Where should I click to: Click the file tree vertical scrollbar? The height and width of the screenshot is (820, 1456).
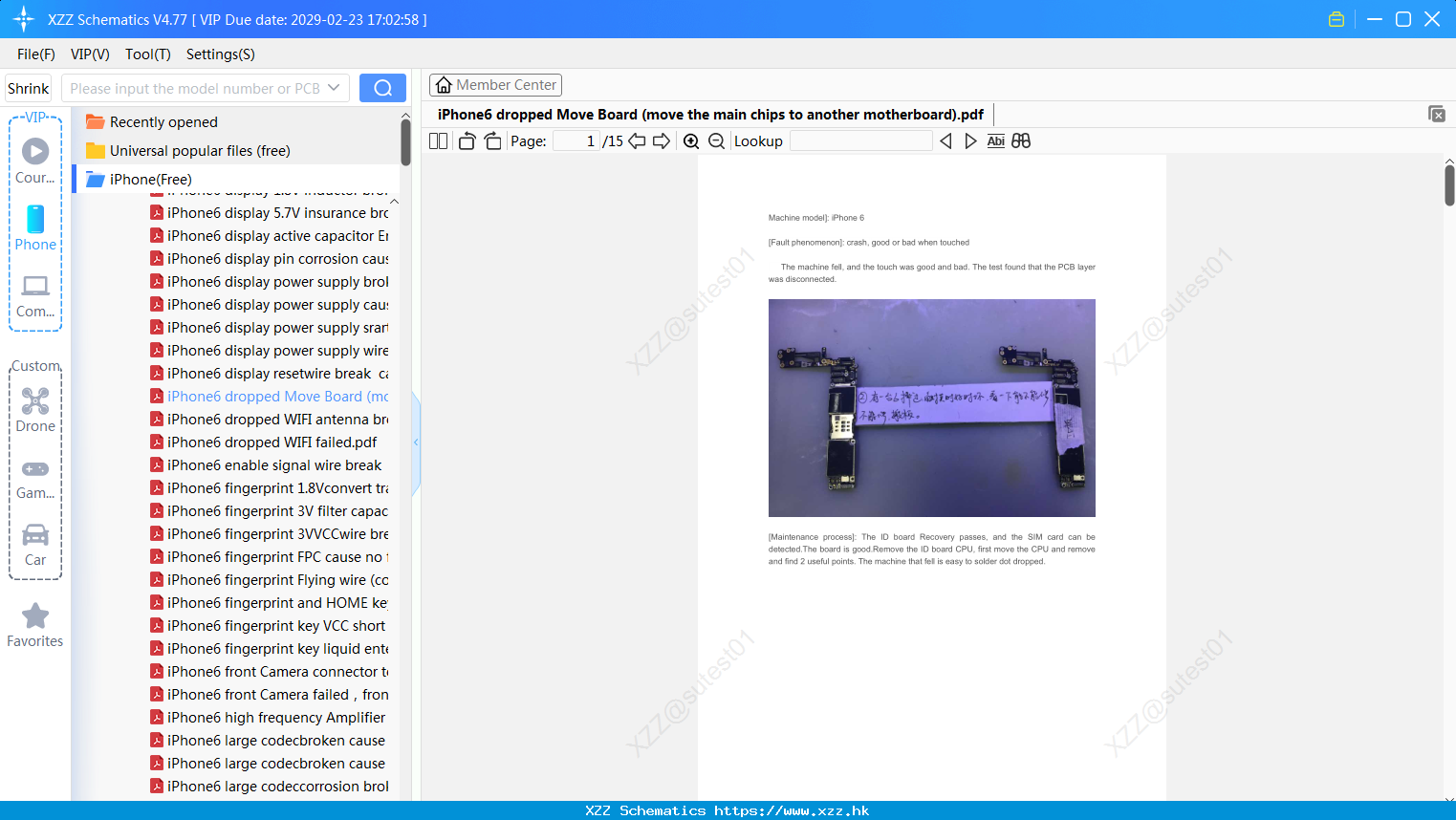click(x=405, y=141)
